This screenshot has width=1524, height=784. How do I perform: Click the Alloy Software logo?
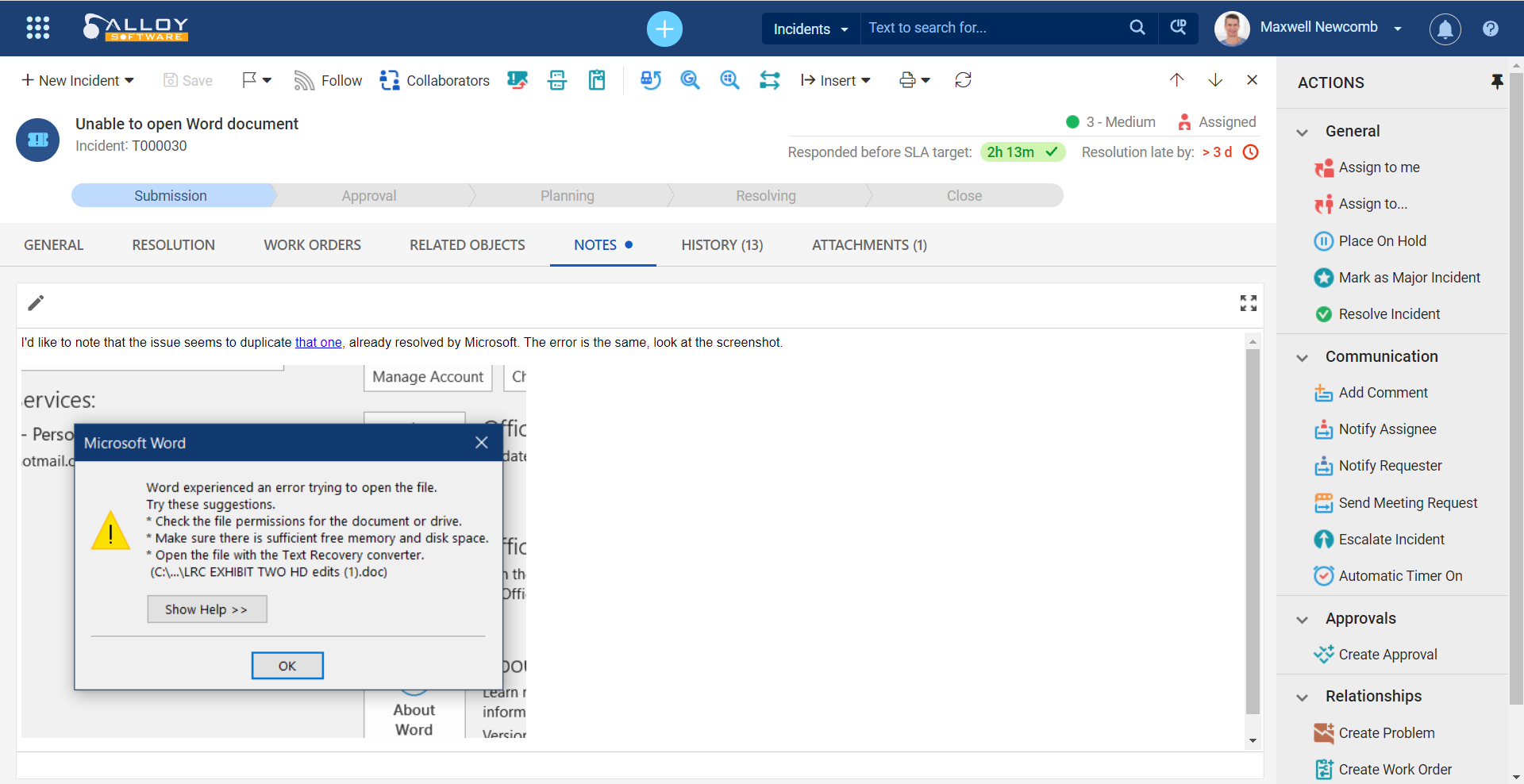click(x=136, y=28)
